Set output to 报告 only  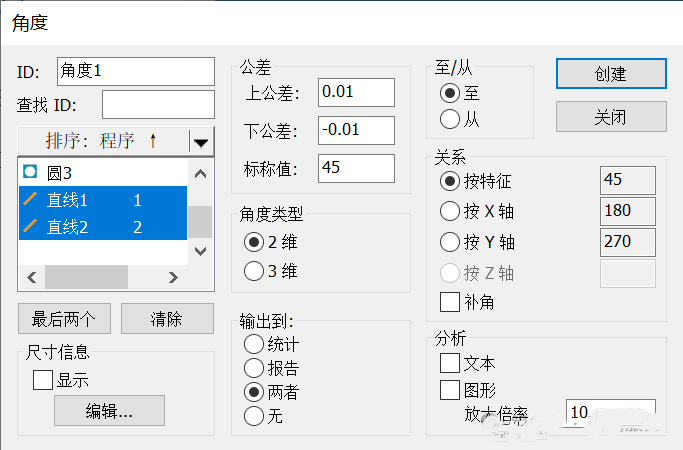point(255,368)
